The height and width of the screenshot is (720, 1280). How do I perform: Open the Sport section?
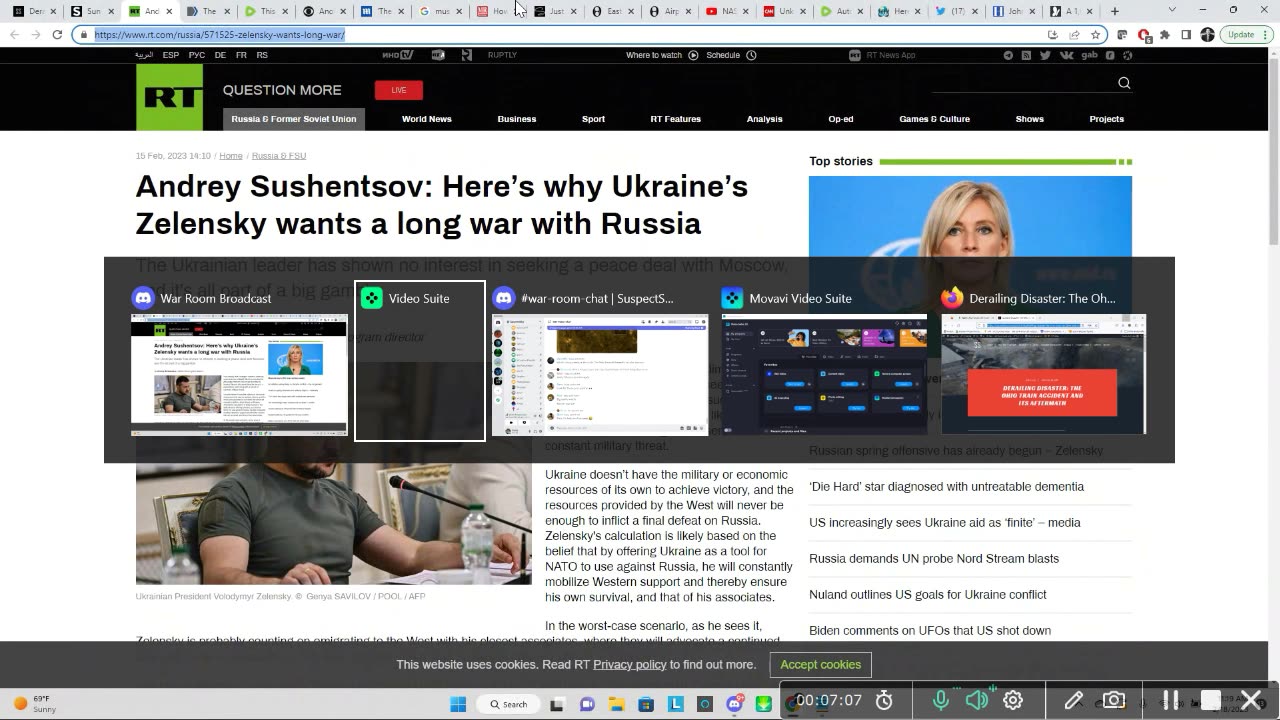[593, 119]
